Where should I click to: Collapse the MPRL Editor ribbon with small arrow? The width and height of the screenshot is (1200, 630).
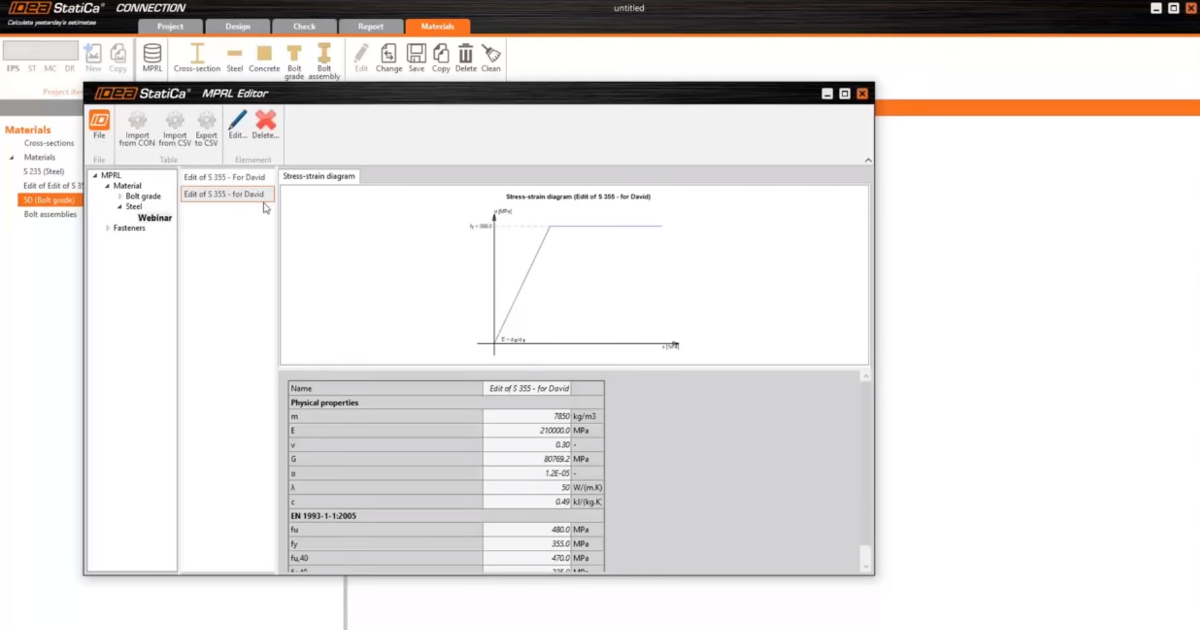click(x=867, y=160)
